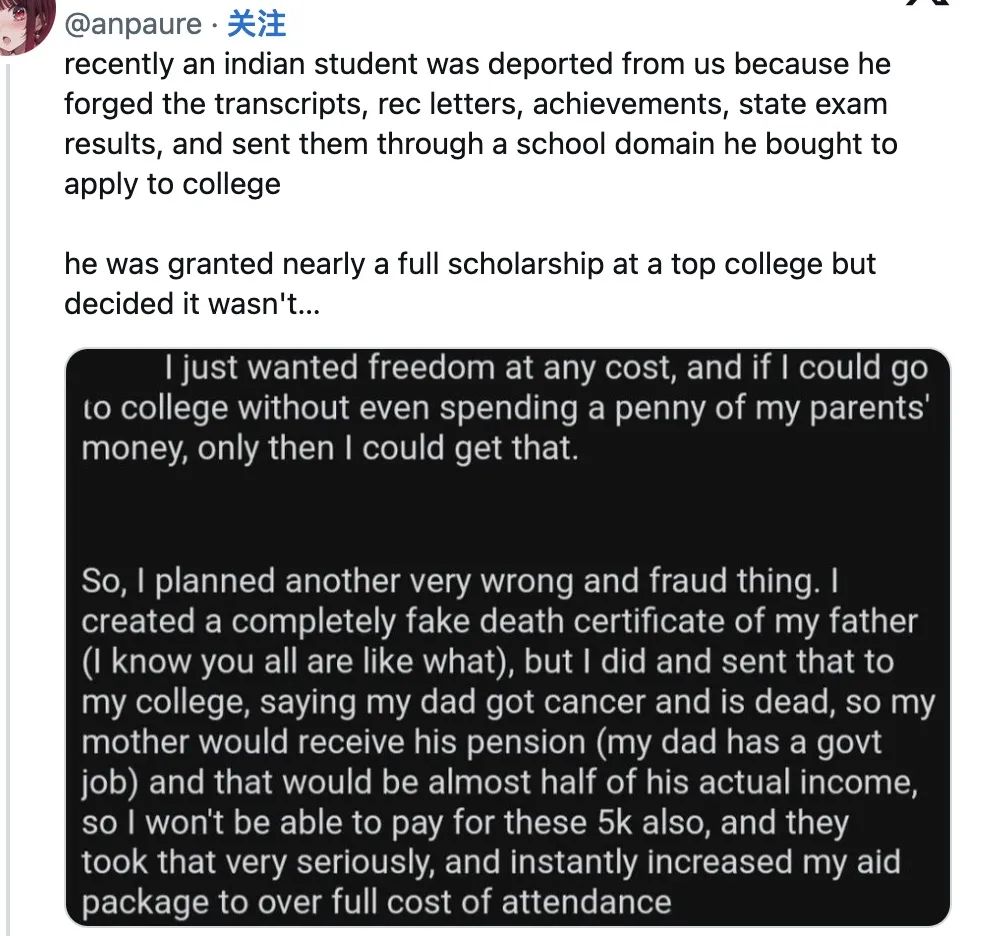
Task: Open the @anpaure profile handle
Action: [133, 24]
